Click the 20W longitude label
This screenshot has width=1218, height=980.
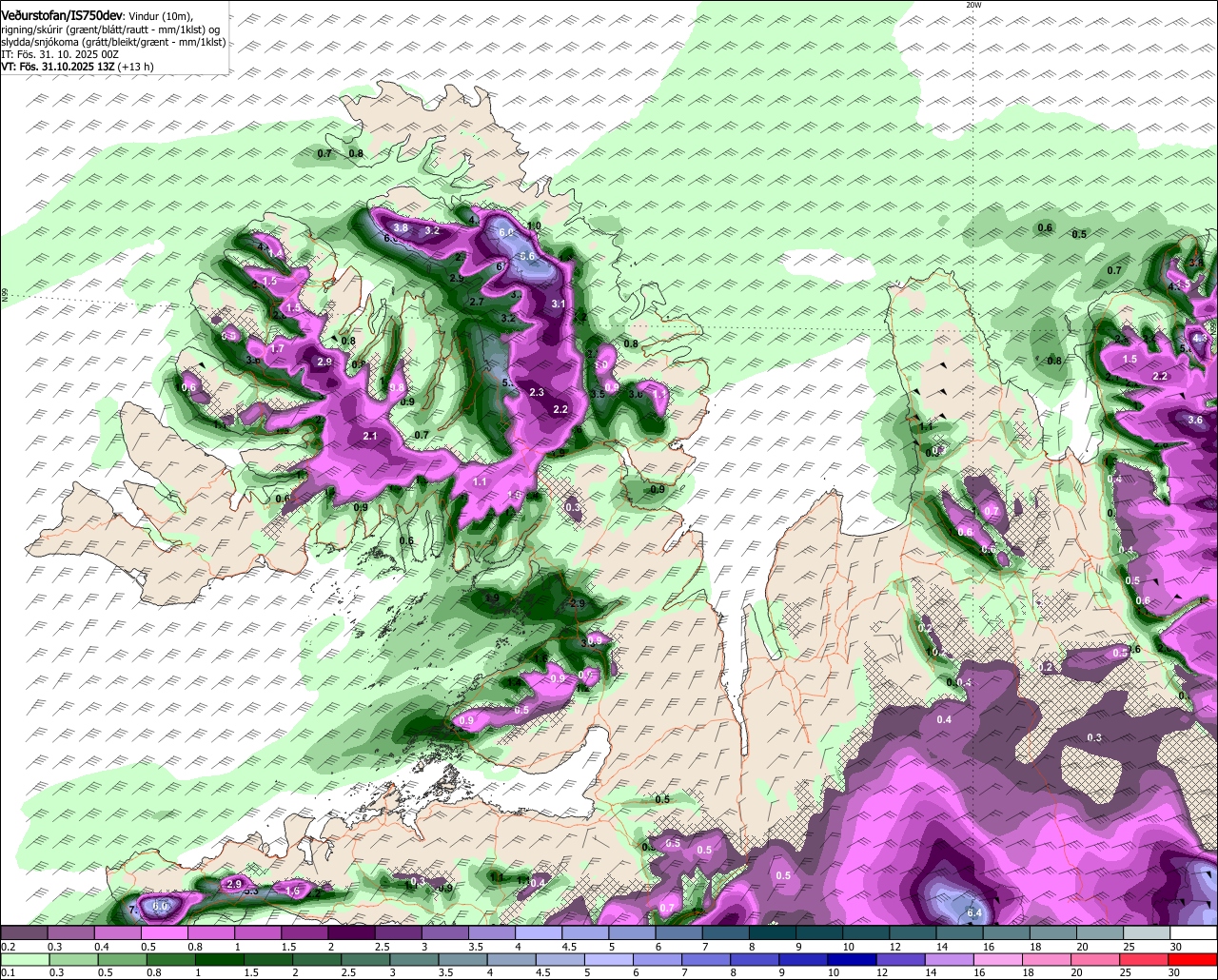972,5
